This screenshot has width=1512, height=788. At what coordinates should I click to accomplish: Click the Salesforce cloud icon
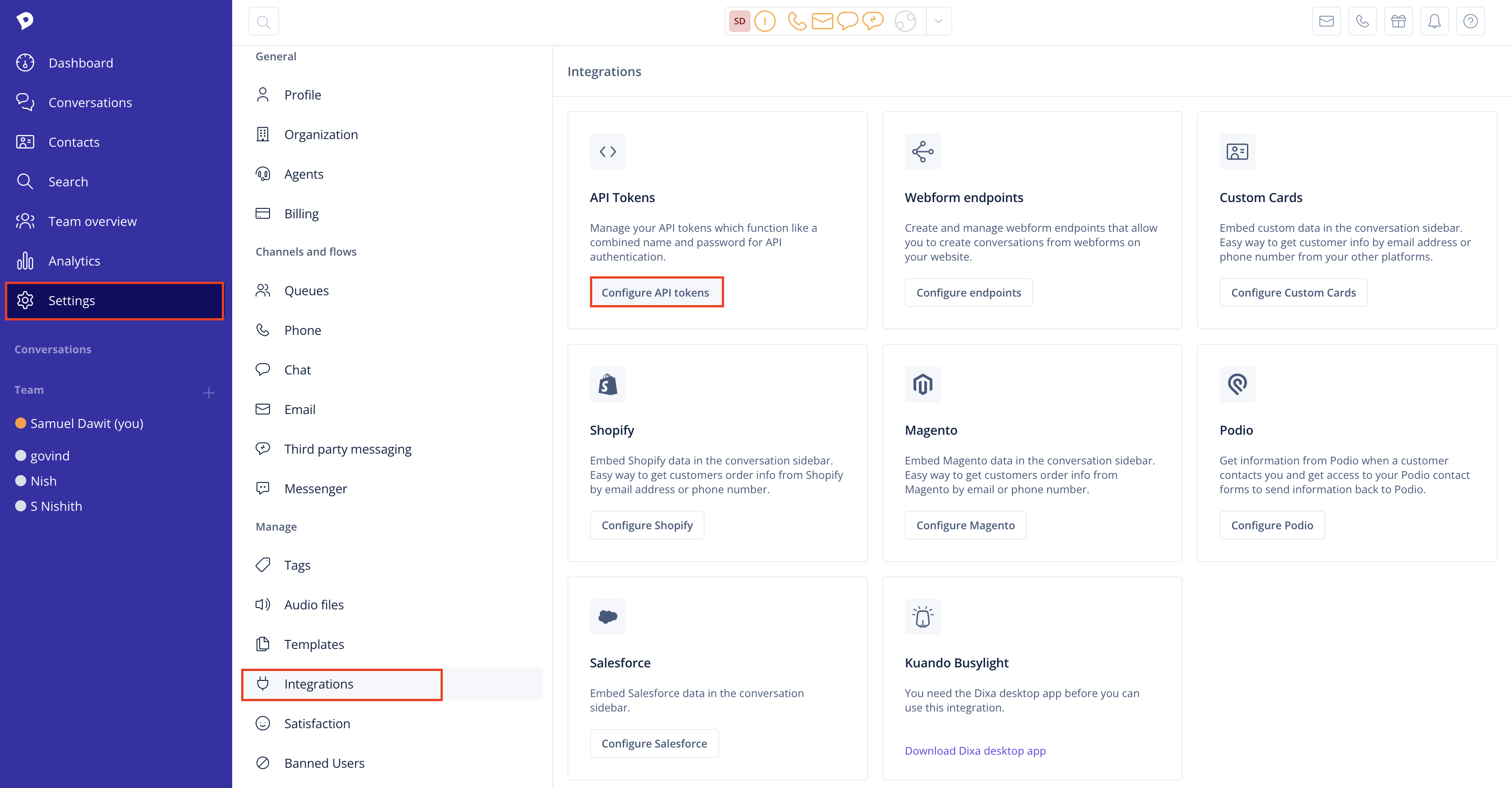click(607, 616)
